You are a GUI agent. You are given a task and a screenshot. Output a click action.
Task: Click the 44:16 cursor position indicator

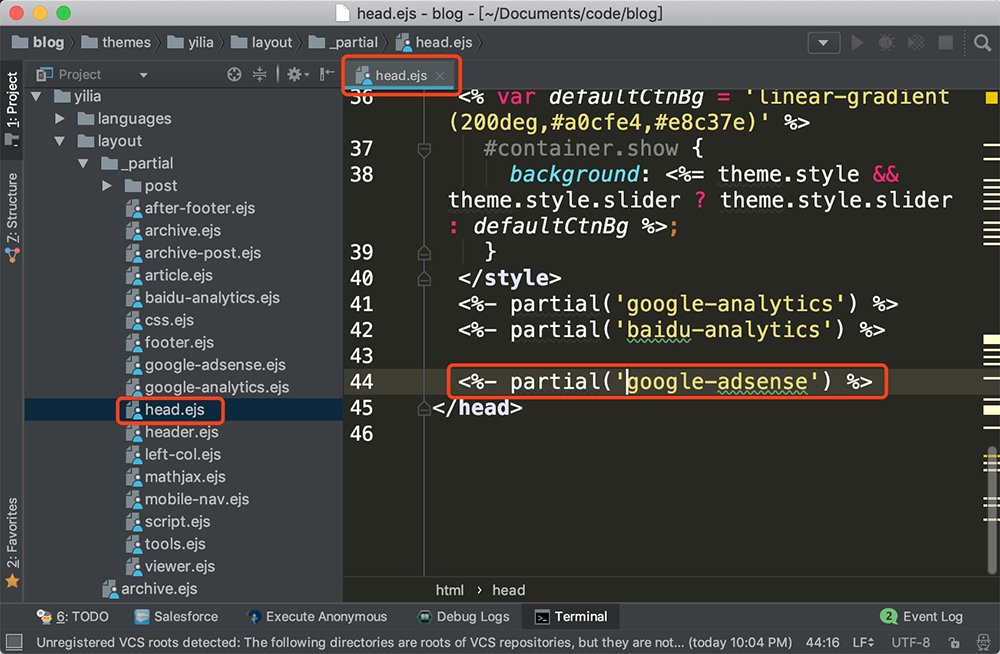[x=822, y=642]
